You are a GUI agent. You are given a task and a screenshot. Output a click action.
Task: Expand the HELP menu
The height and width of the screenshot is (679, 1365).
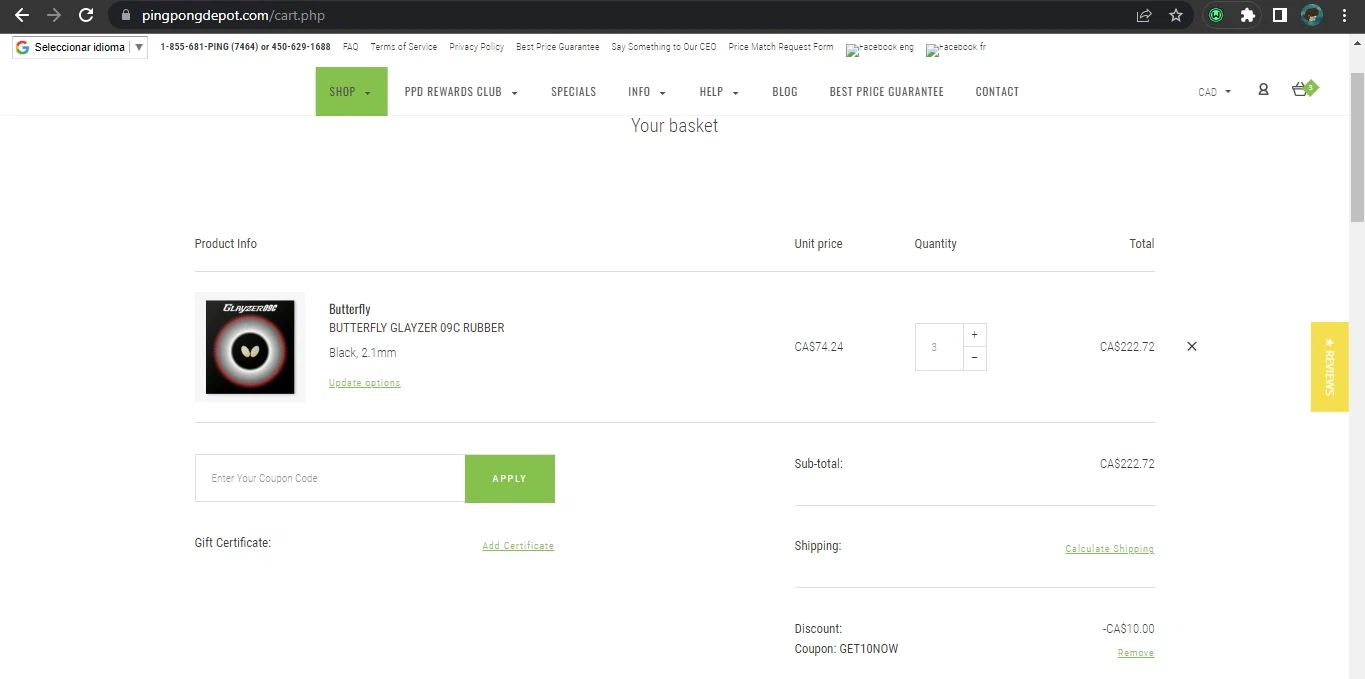click(x=719, y=92)
